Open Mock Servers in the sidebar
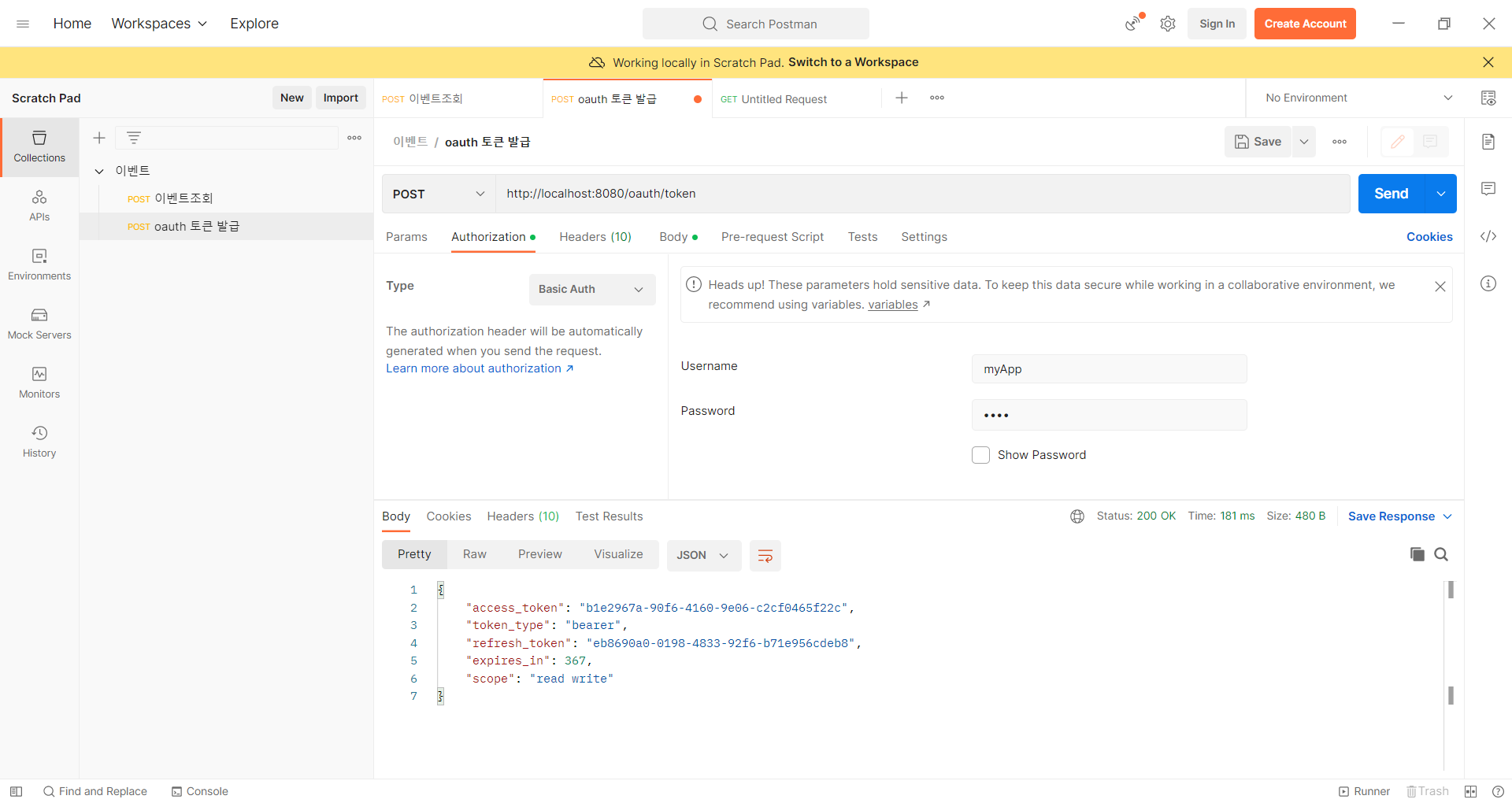 click(39, 324)
